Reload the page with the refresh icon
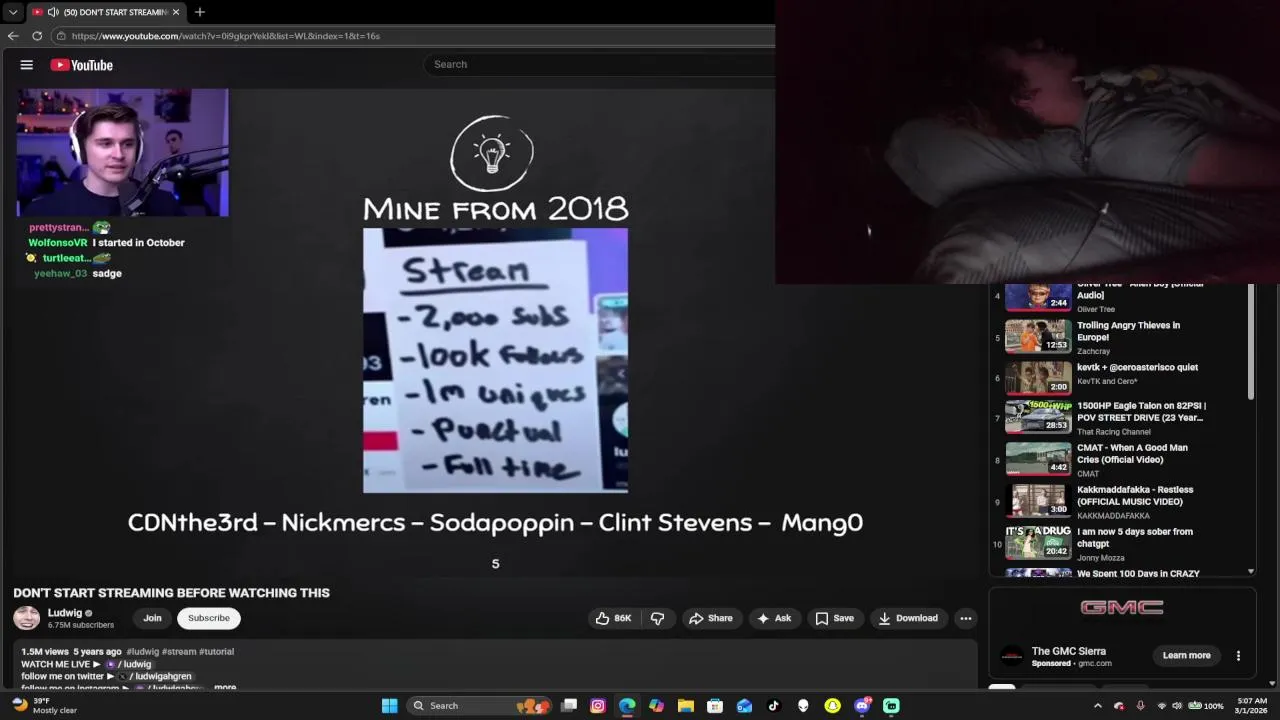This screenshot has height=720, width=1280. click(x=37, y=36)
